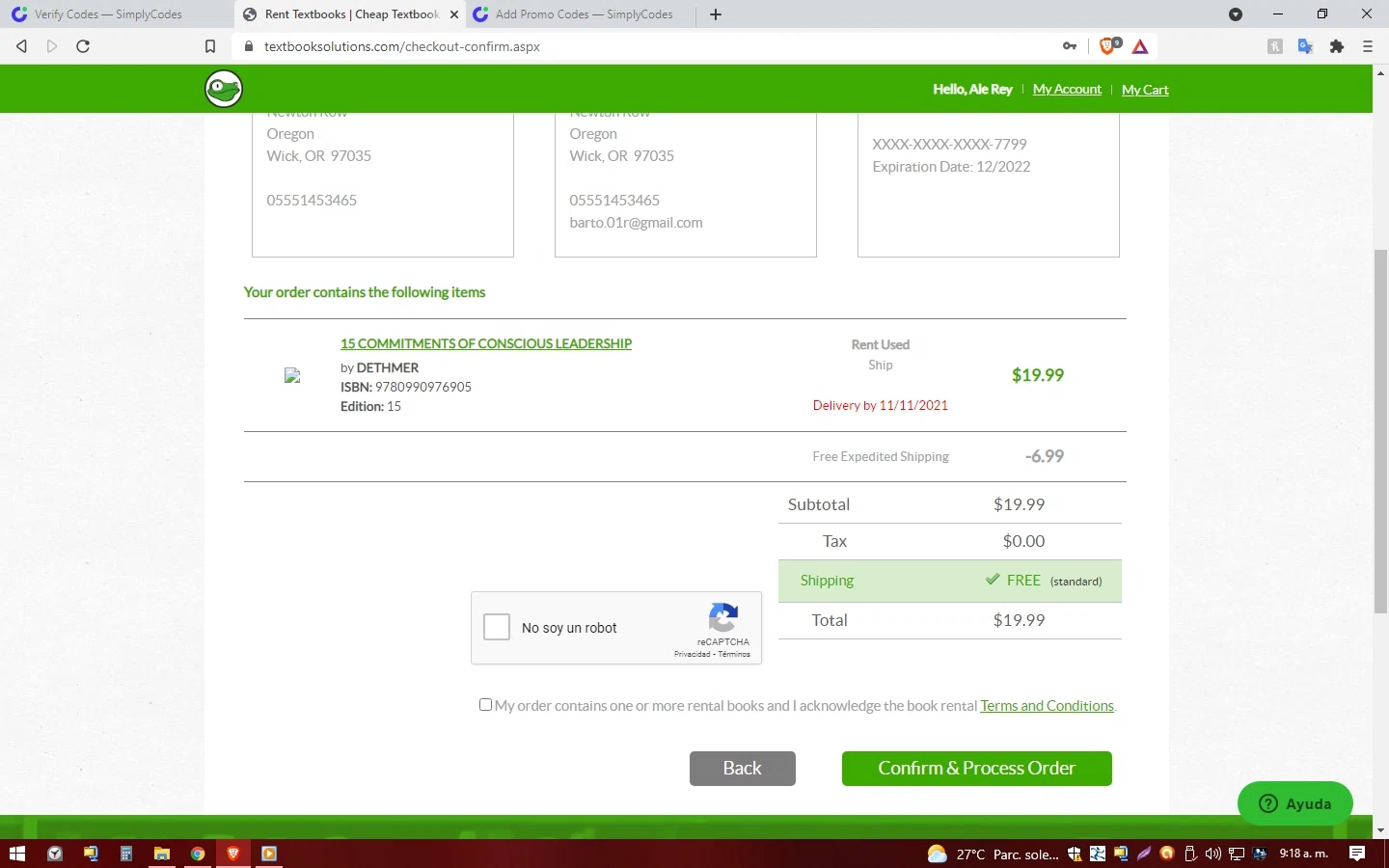
Task: Open the clock app taskbar icon
Action: [55, 854]
